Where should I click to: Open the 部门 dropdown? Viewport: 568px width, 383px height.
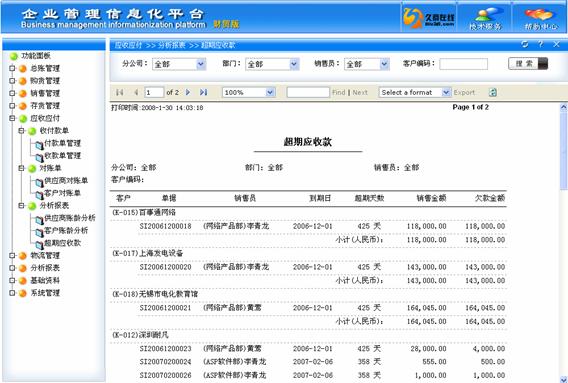[294, 64]
